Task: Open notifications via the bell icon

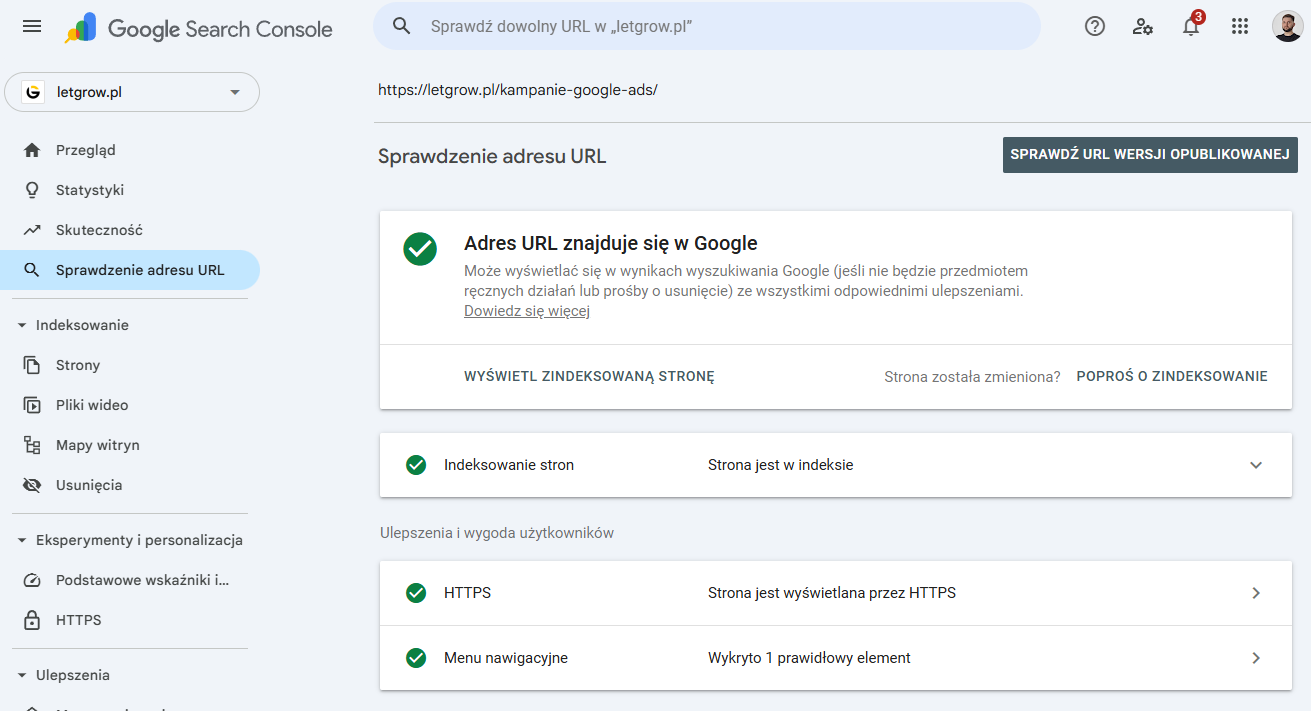Action: pyautogui.click(x=1190, y=27)
